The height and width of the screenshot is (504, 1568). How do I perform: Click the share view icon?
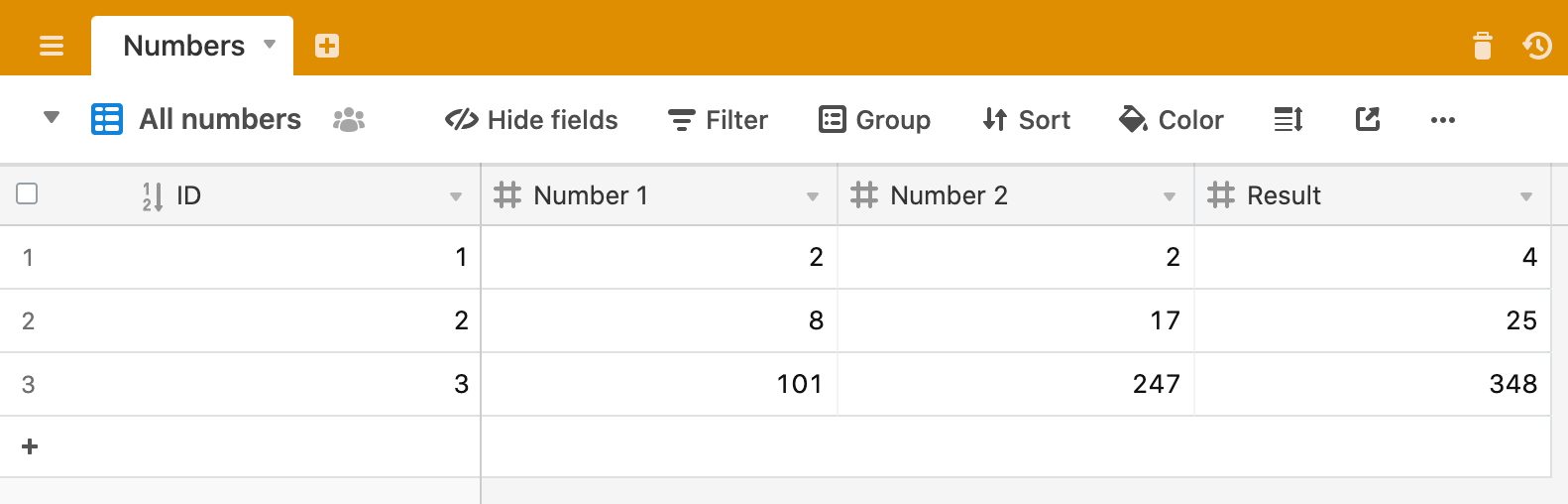point(1368,120)
